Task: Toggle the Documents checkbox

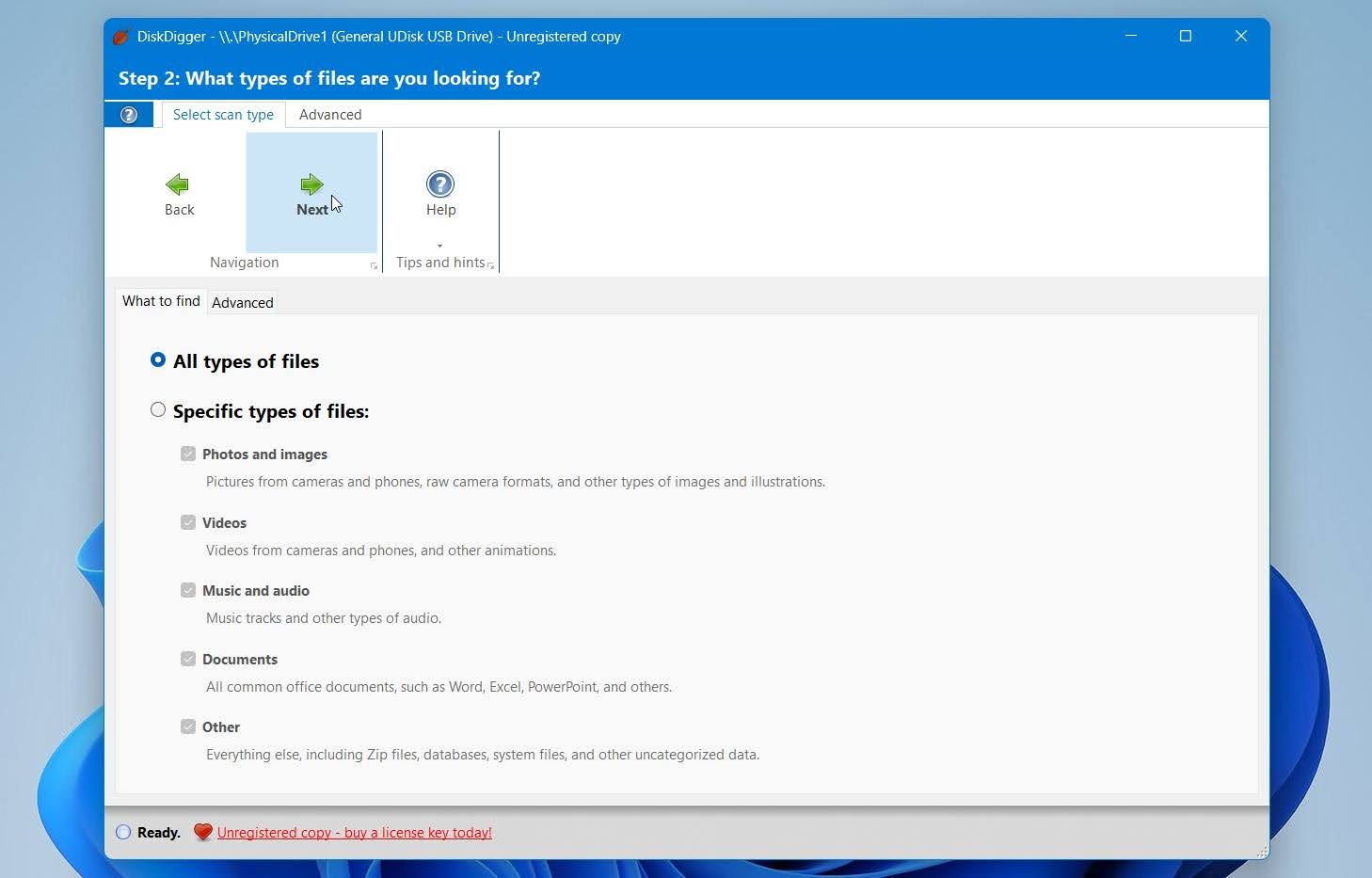Action: click(x=188, y=659)
